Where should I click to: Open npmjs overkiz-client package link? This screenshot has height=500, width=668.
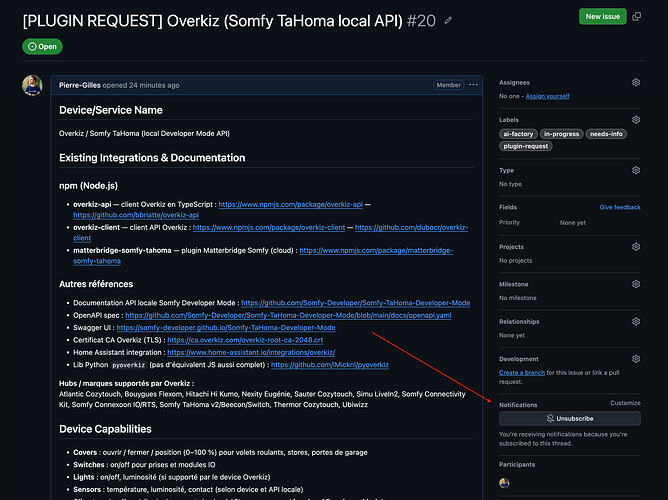269,227
